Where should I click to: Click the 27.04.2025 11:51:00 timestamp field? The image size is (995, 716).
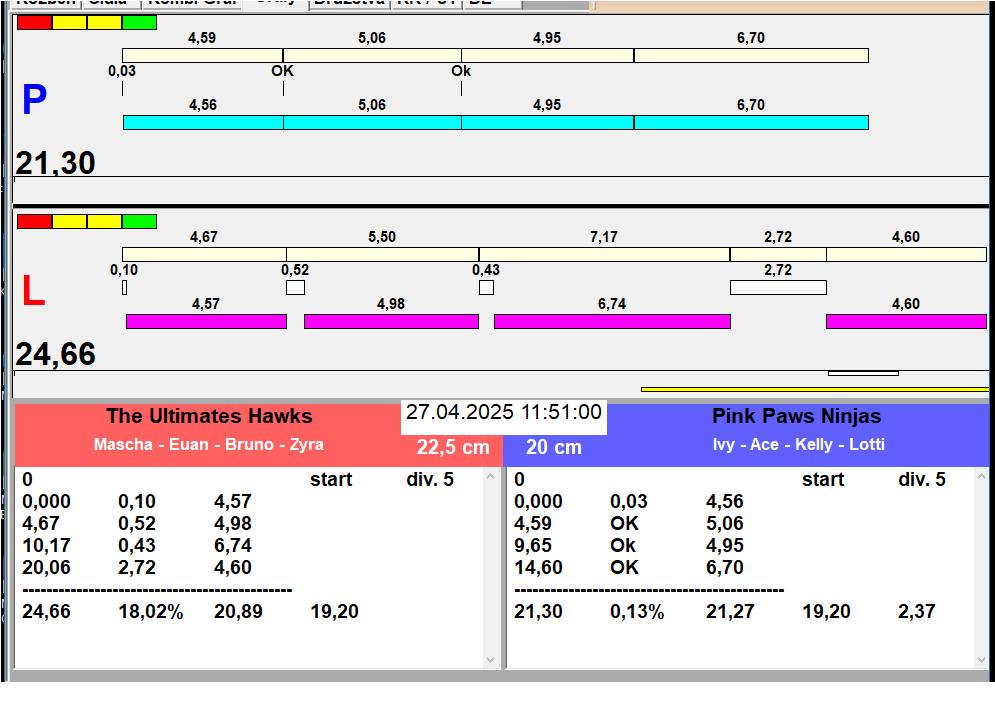point(504,413)
